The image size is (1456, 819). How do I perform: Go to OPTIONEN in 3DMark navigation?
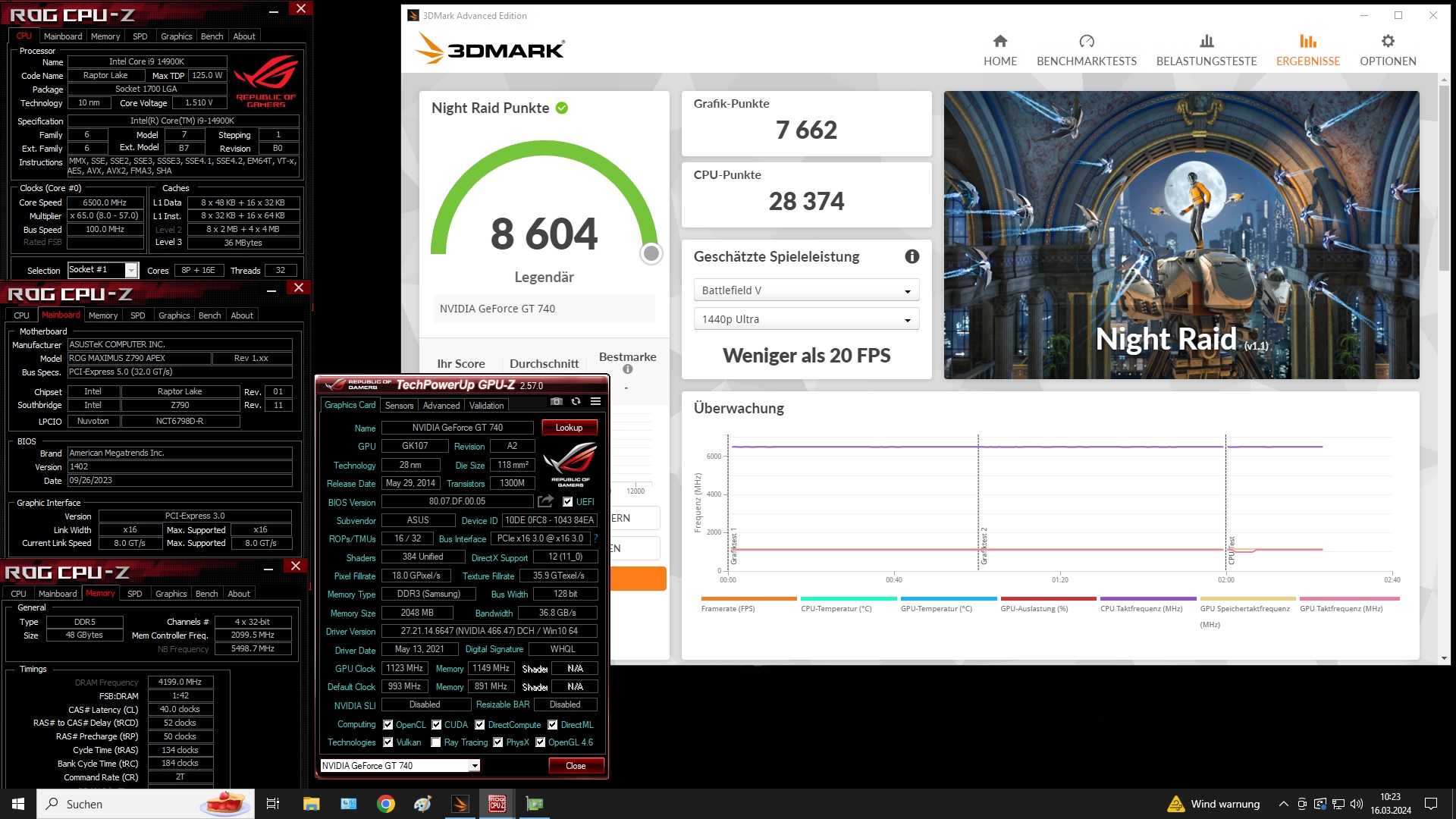click(1388, 61)
